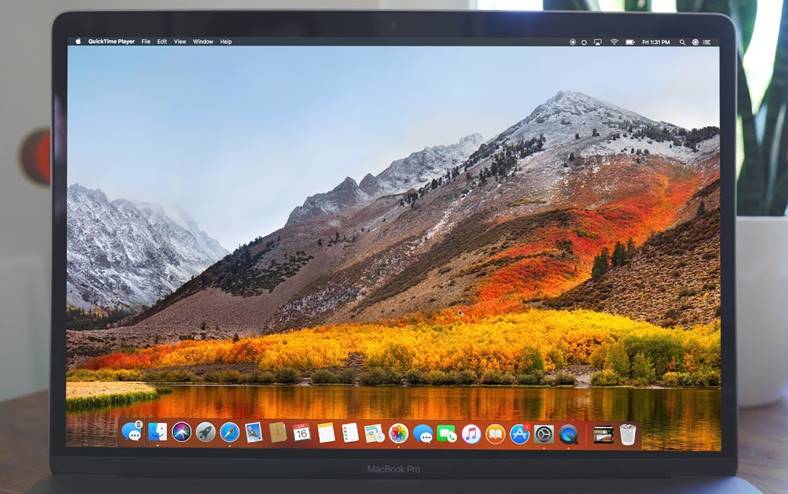This screenshot has width=788, height=494.
Task: Open Safari compass icon in the Dock
Action: (x=230, y=432)
